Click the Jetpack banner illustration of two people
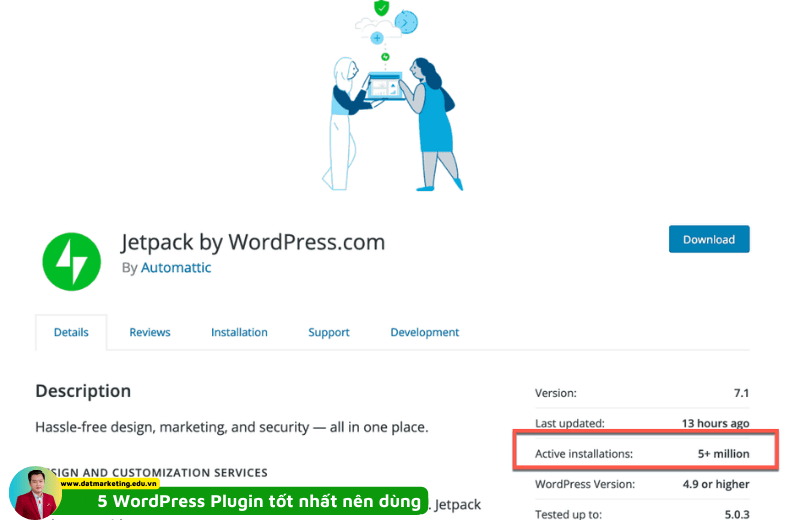 (393, 96)
